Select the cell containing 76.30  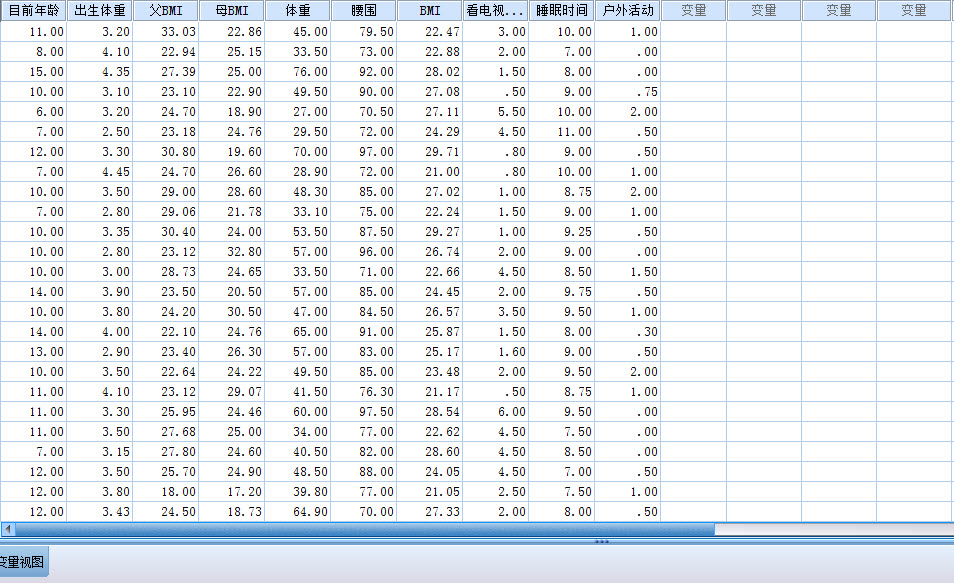[364, 392]
